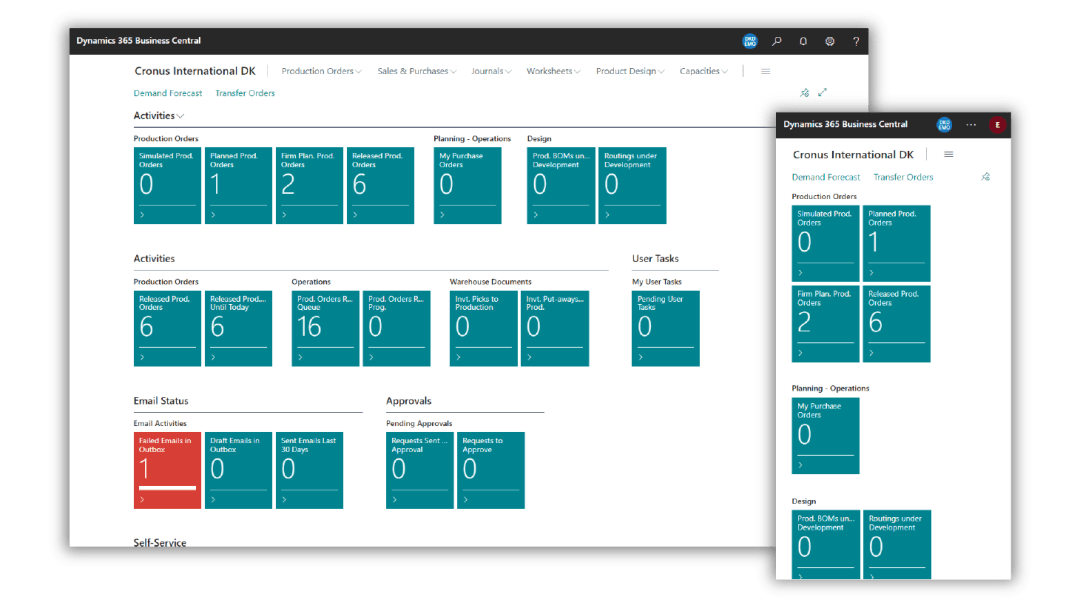Expand the Journals dropdown menu
1080x608 pixels.
tap(491, 71)
